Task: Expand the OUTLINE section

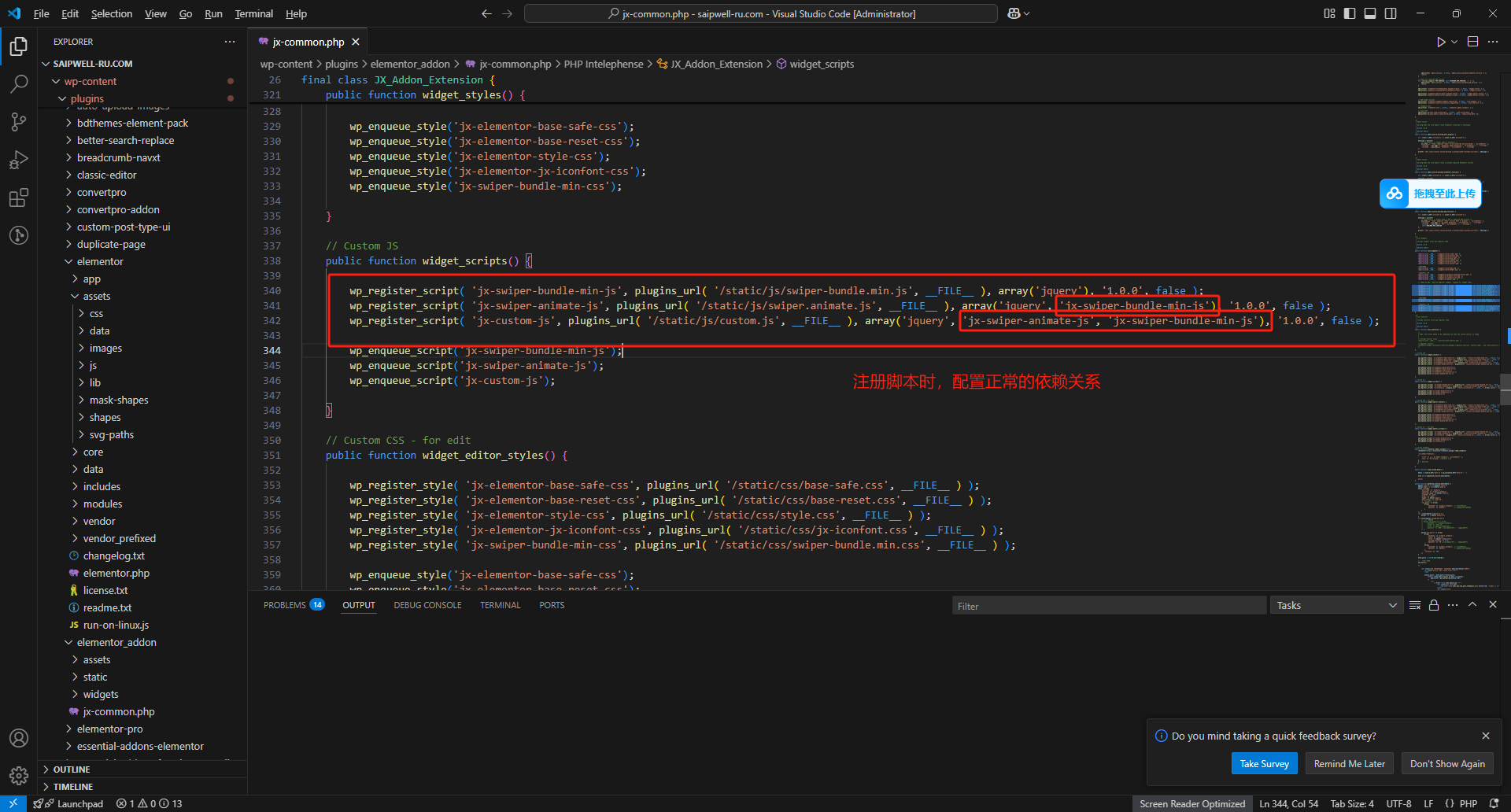Action: [x=71, y=770]
